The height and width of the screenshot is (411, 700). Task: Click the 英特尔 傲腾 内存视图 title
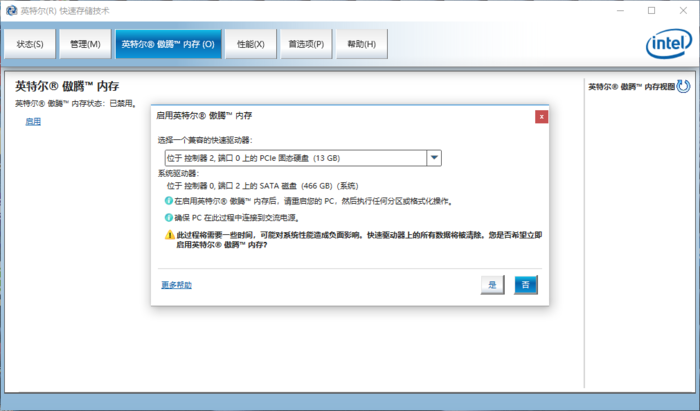click(x=631, y=87)
